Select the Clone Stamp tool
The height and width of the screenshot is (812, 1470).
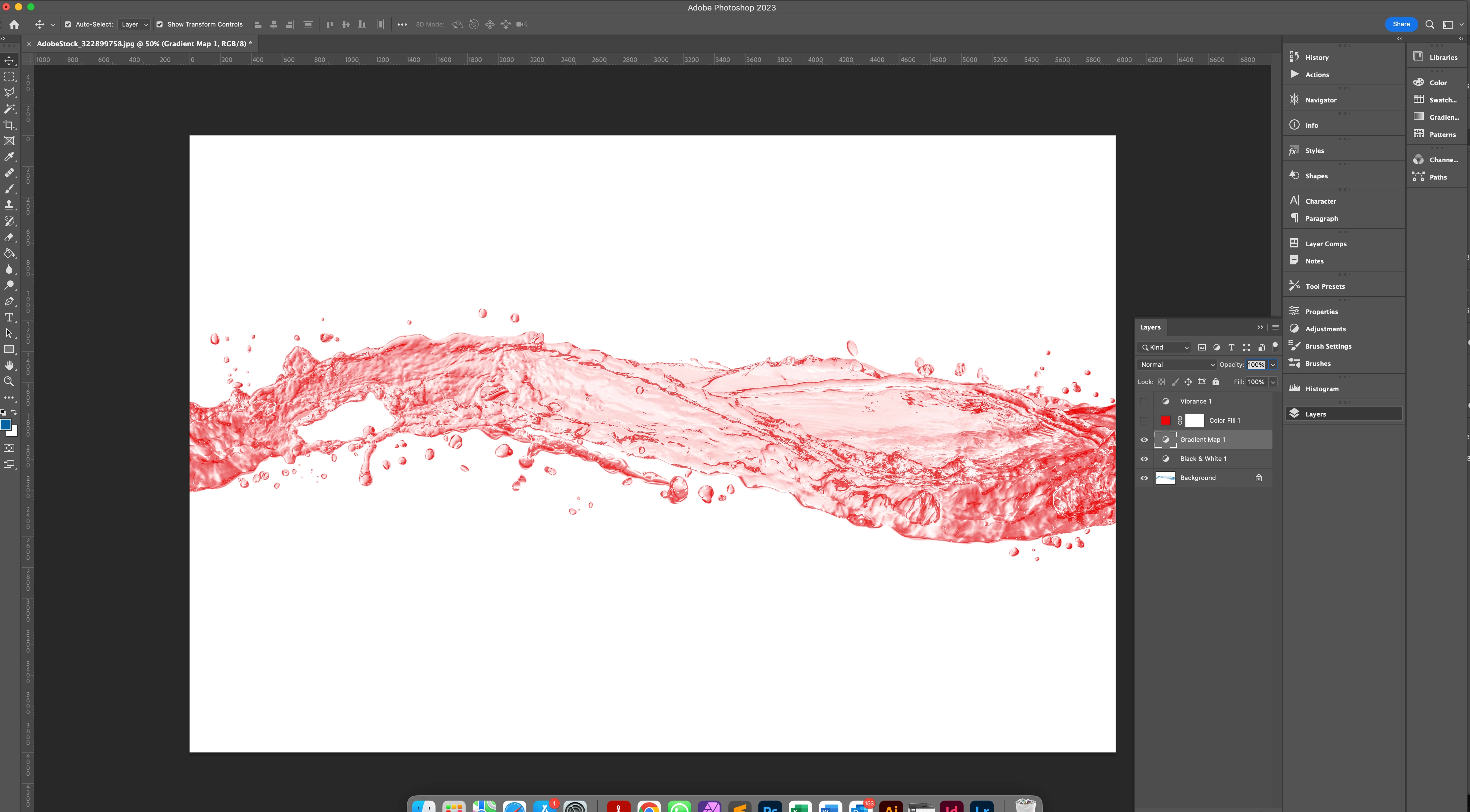click(9, 205)
